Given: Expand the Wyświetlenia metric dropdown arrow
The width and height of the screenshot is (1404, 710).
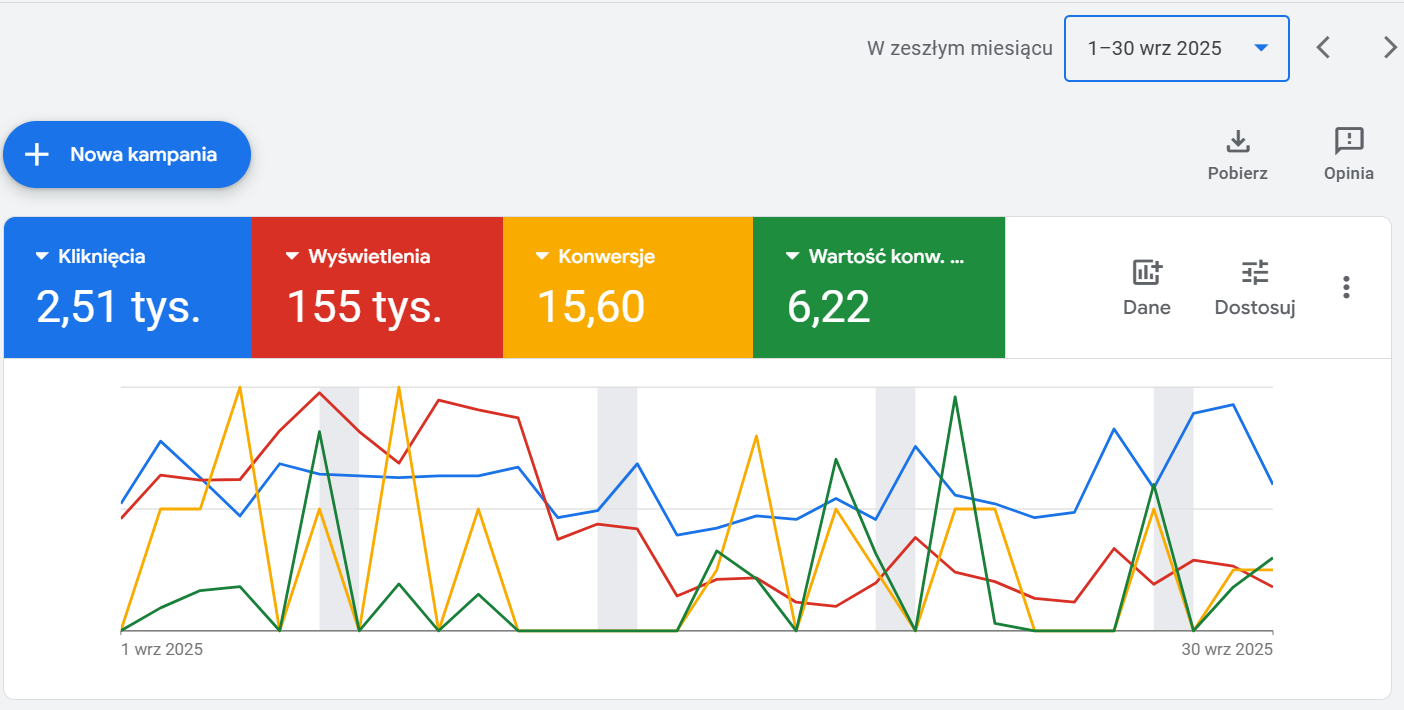Looking at the screenshot, I should [x=292, y=257].
